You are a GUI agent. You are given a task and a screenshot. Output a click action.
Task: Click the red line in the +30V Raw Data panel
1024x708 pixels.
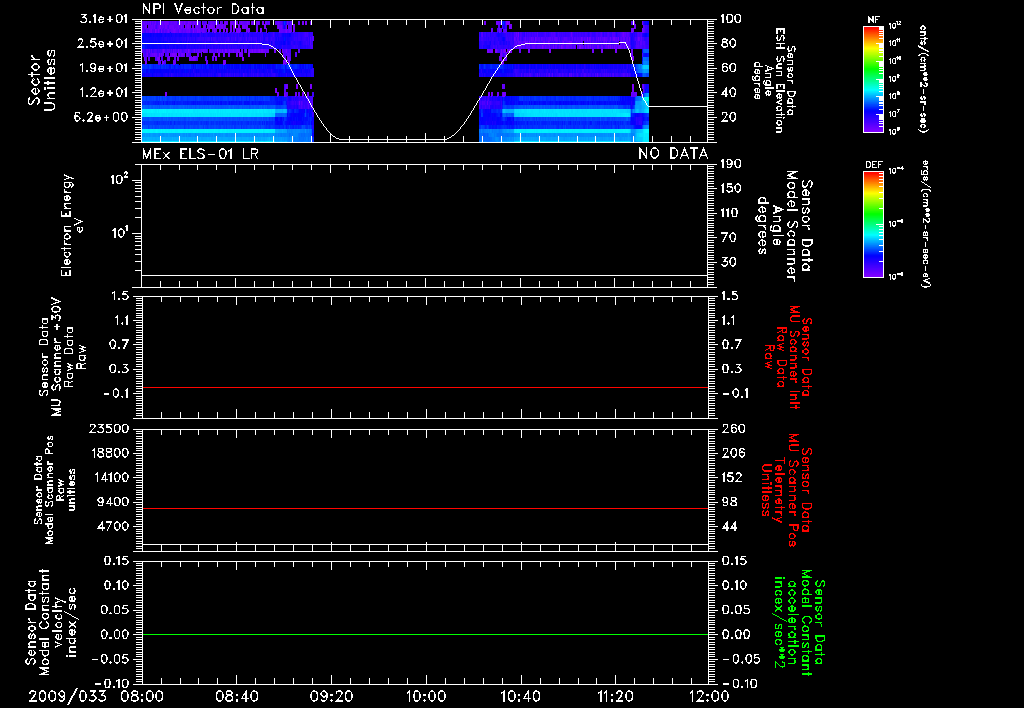click(x=425, y=387)
